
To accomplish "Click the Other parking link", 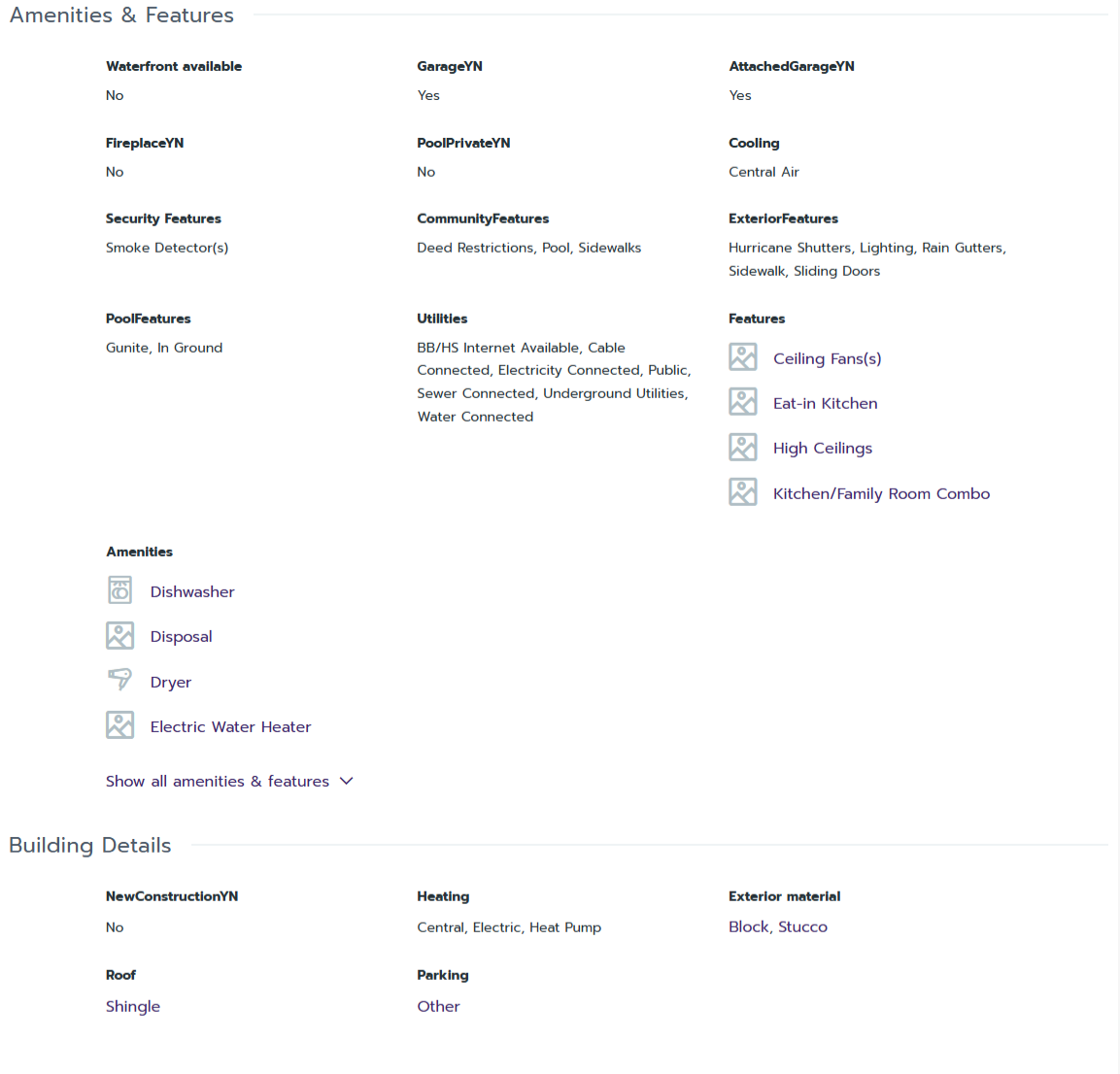I will click(438, 1007).
